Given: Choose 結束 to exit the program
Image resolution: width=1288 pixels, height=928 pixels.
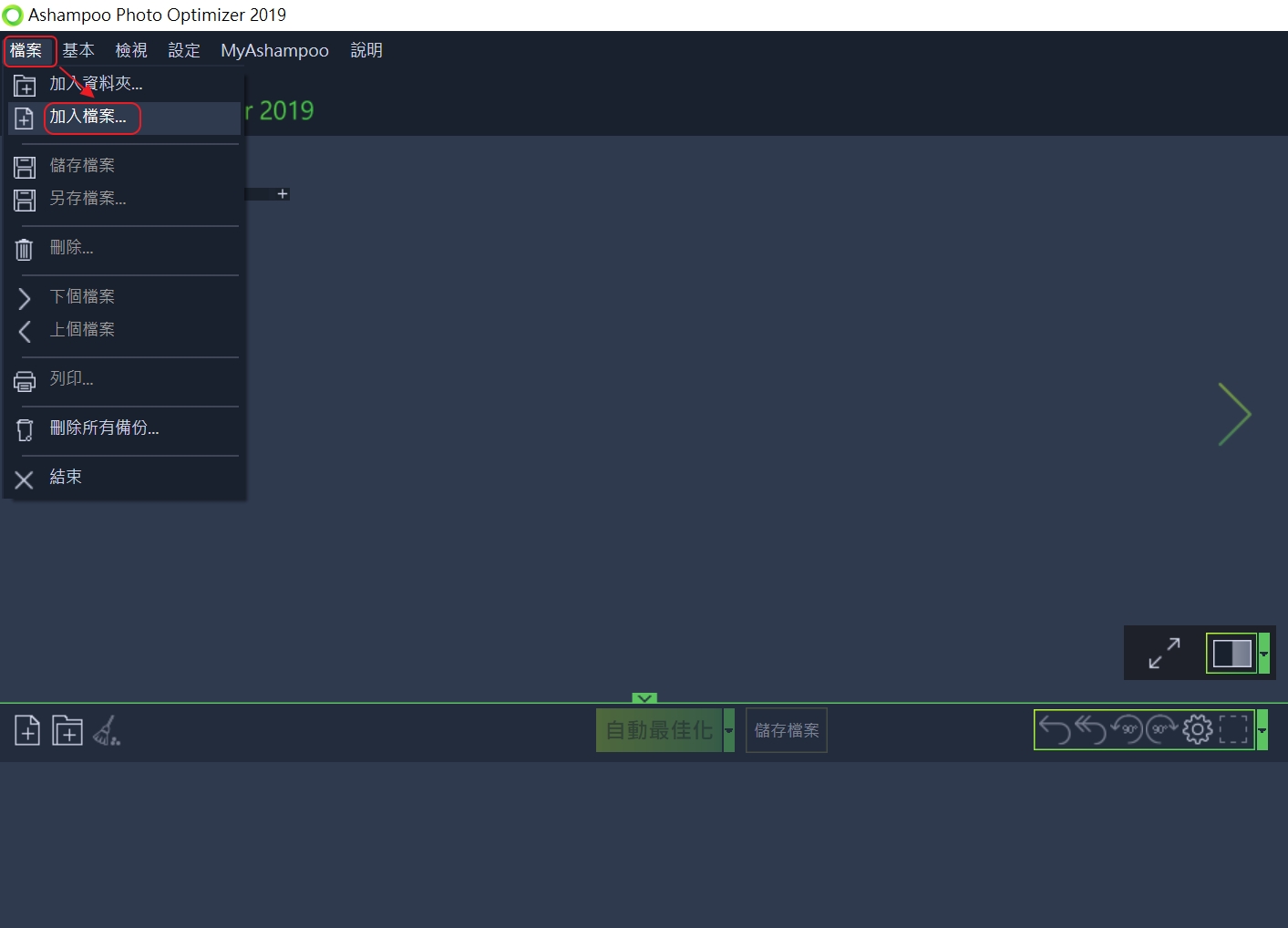Looking at the screenshot, I should point(124,478).
